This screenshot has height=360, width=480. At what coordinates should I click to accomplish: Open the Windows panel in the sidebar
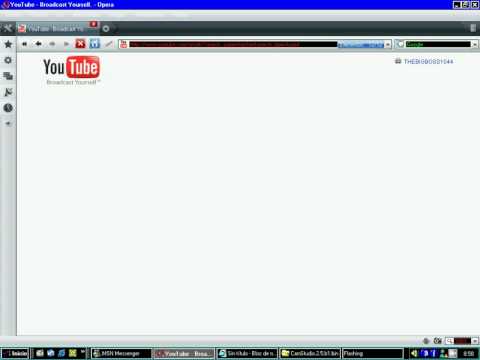pyautogui.click(x=8, y=76)
